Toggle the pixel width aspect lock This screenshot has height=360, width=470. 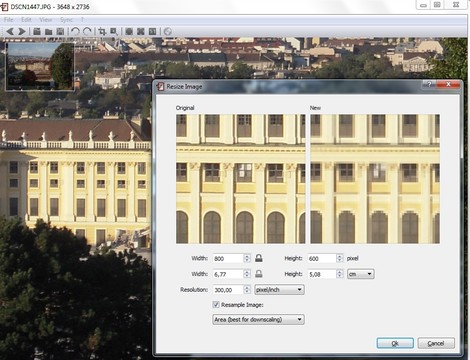point(259,258)
